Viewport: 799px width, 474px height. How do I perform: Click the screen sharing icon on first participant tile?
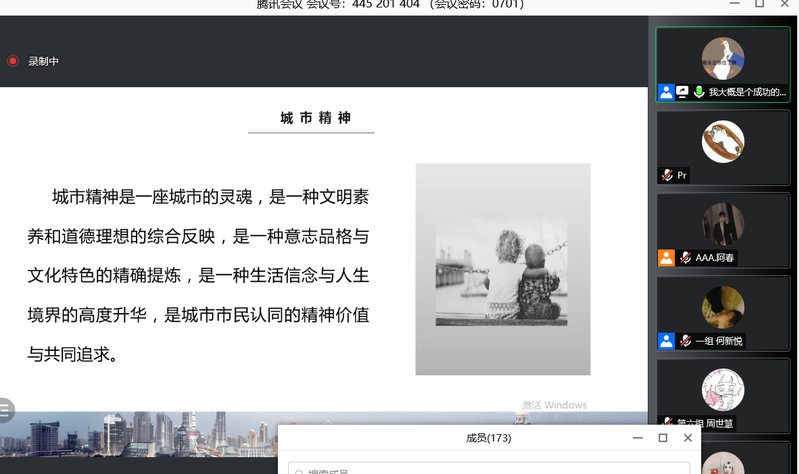point(682,92)
